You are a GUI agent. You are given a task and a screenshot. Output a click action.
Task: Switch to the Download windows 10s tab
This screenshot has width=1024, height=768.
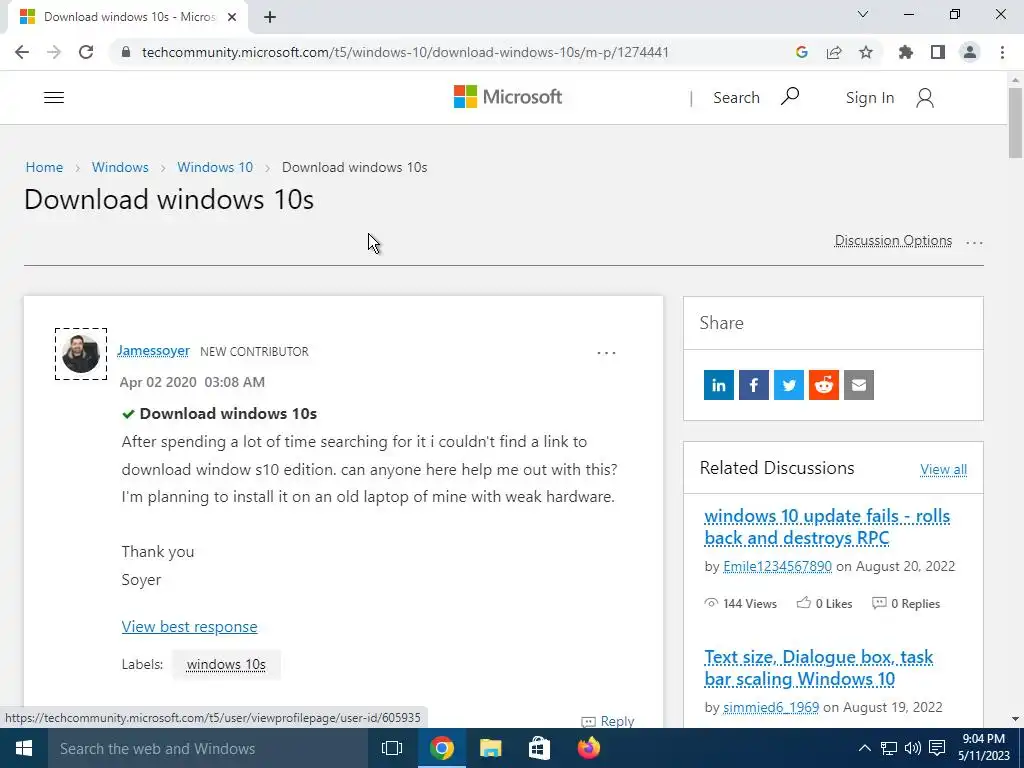point(128,18)
